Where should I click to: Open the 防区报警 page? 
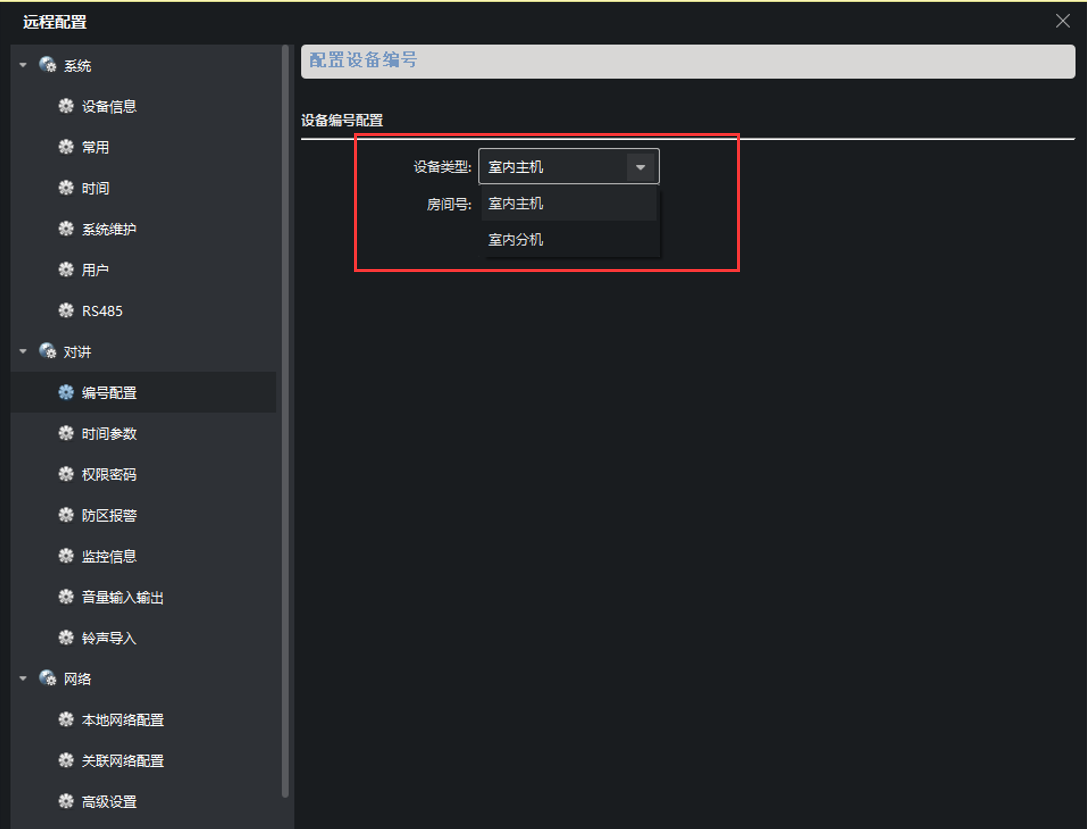[109, 515]
